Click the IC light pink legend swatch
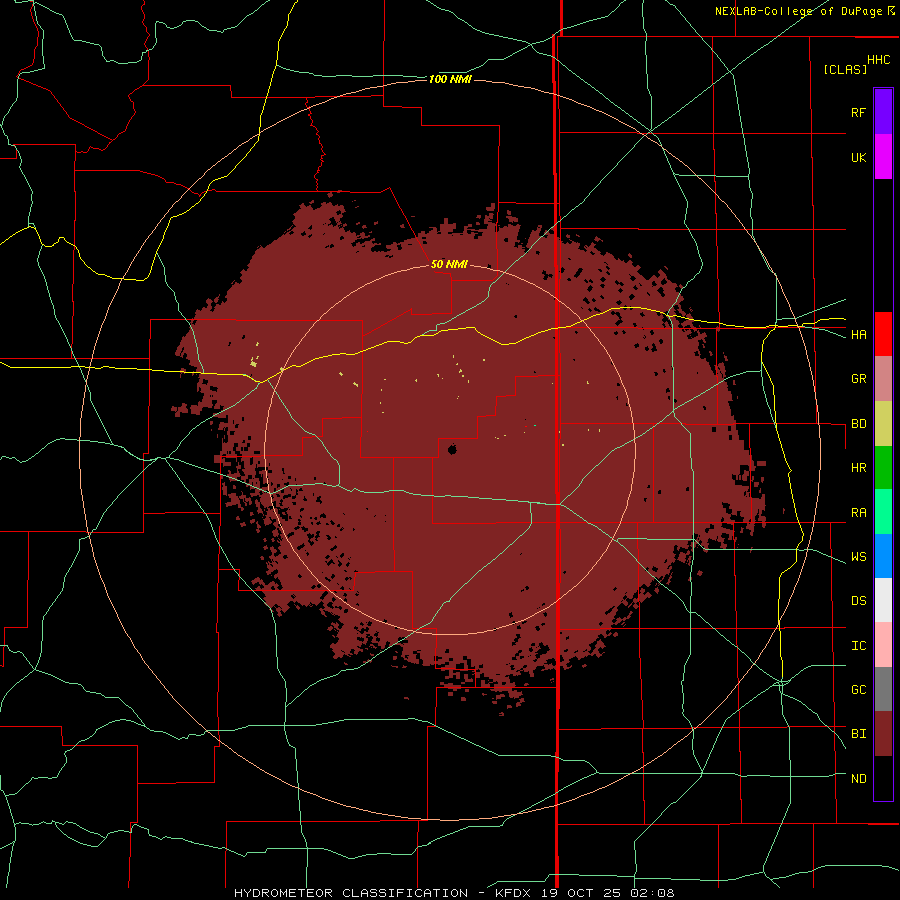This screenshot has width=900, height=900. [x=883, y=645]
